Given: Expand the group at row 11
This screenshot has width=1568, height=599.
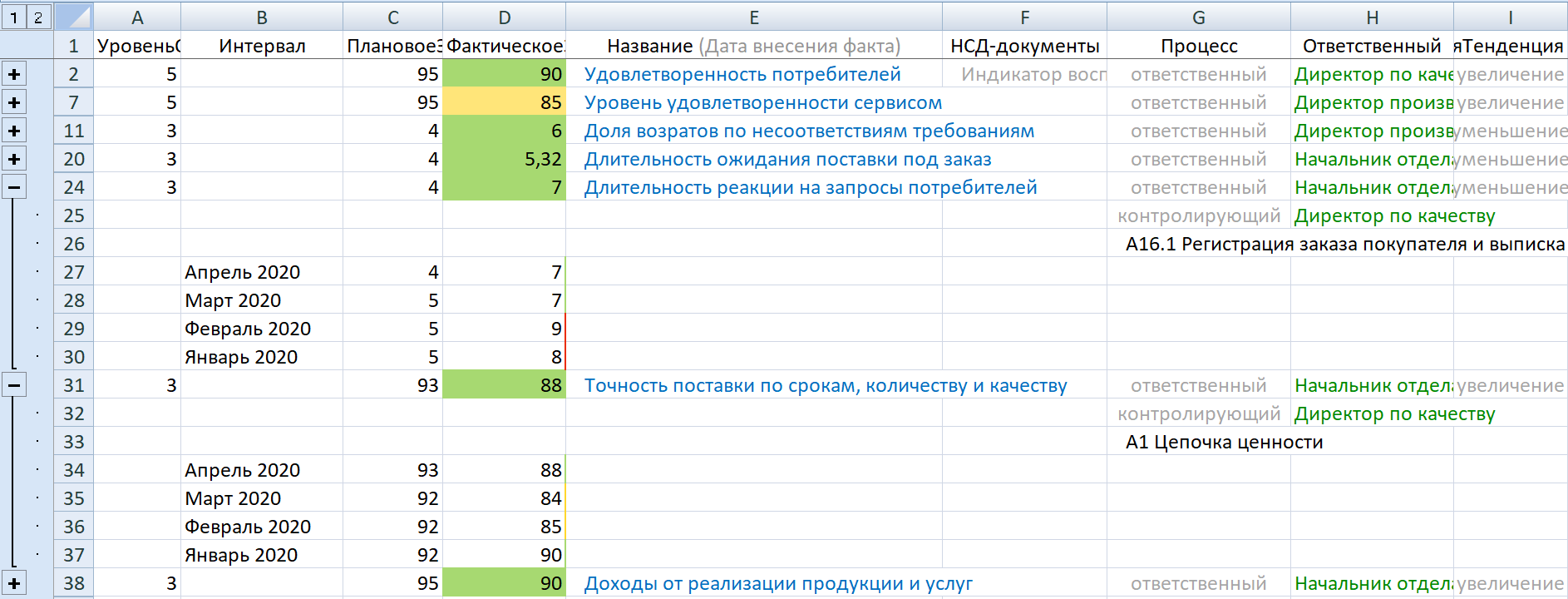Looking at the screenshot, I should tap(14, 131).
